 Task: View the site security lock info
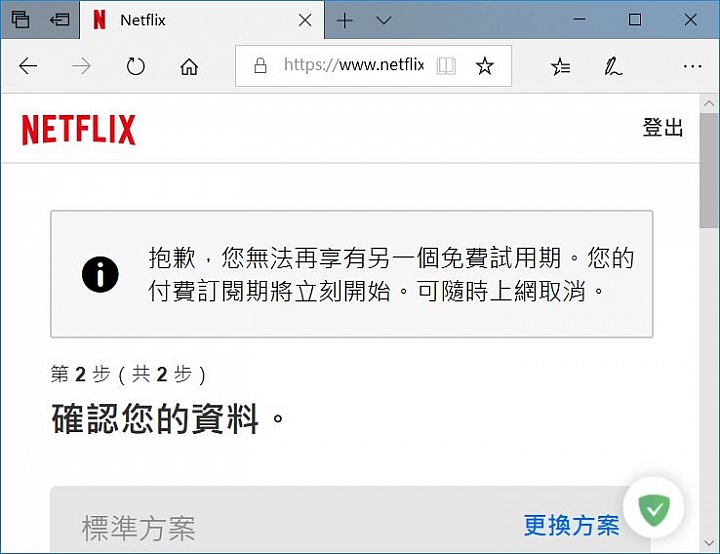click(260, 66)
